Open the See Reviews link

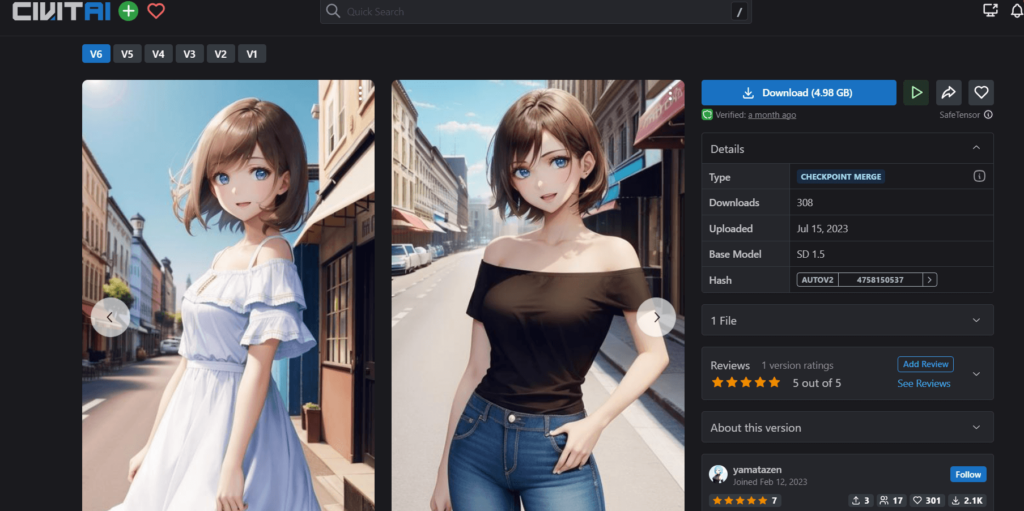[x=923, y=384]
